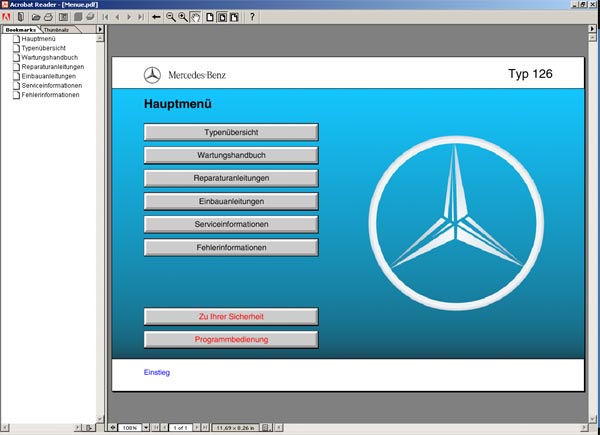The width and height of the screenshot is (600, 435).
Task: Go to first page toolbar arrow
Action: pyautogui.click(x=106, y=17)
